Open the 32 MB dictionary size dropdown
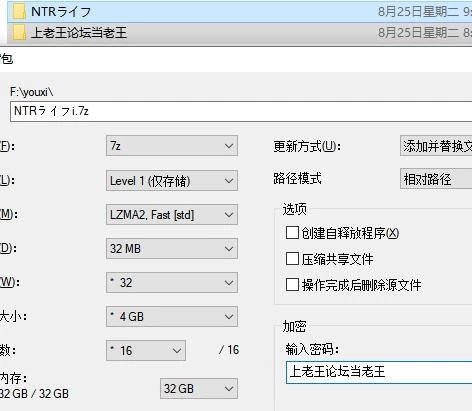Image resolution: width=472 pixels, height=411 pixels. click(172, 249)
